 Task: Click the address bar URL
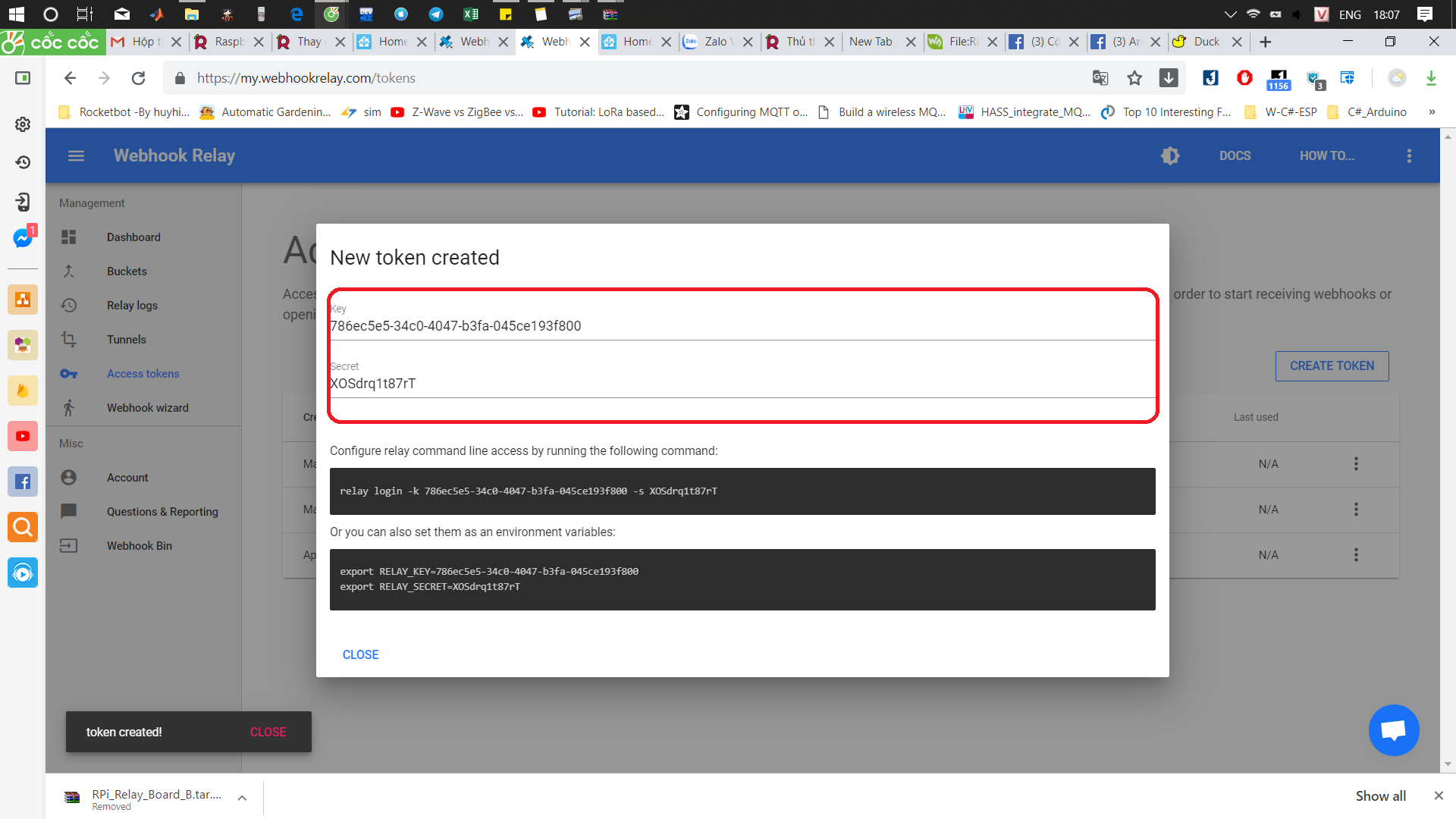point(306,78)
